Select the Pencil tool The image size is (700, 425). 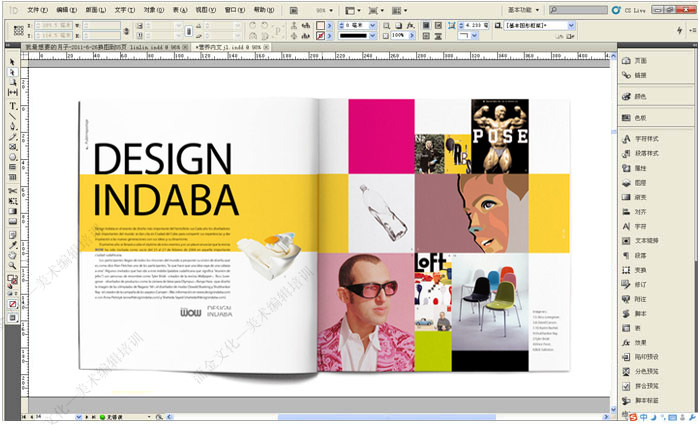[x=12, y=137]
